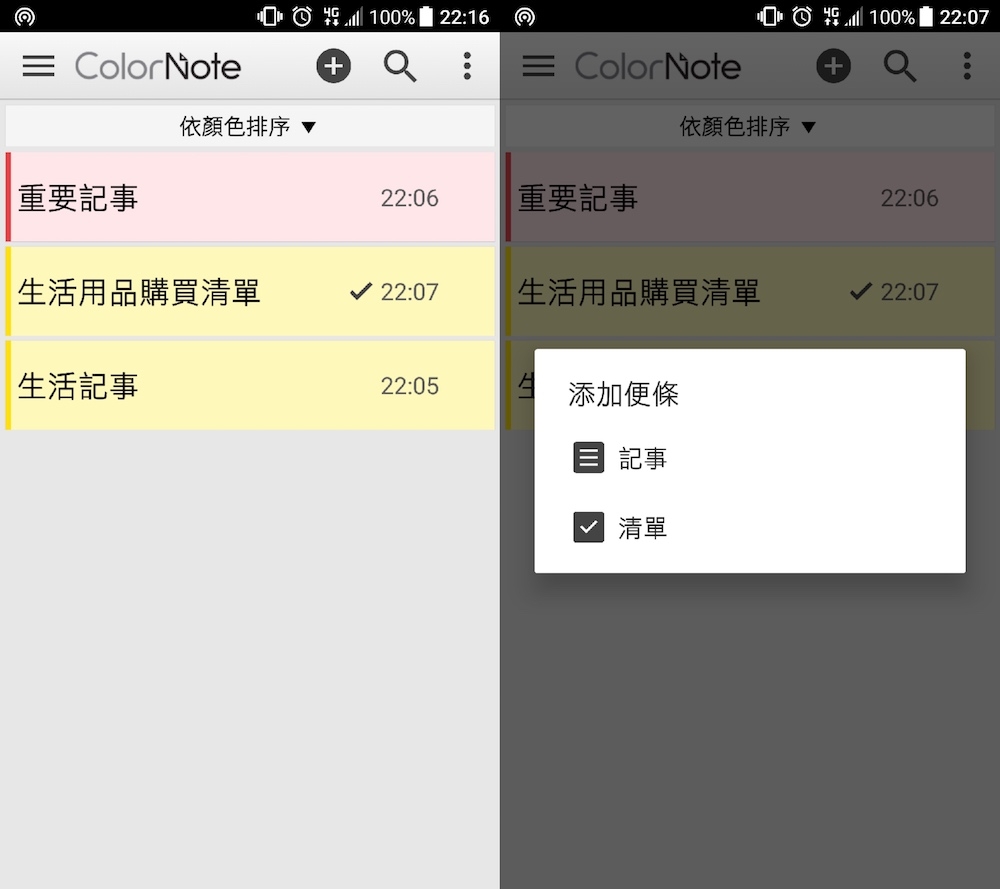Open hamburger menu in left ColorNote screen
The width and height of the screenshot is (1000, 889).
point(38,66)
